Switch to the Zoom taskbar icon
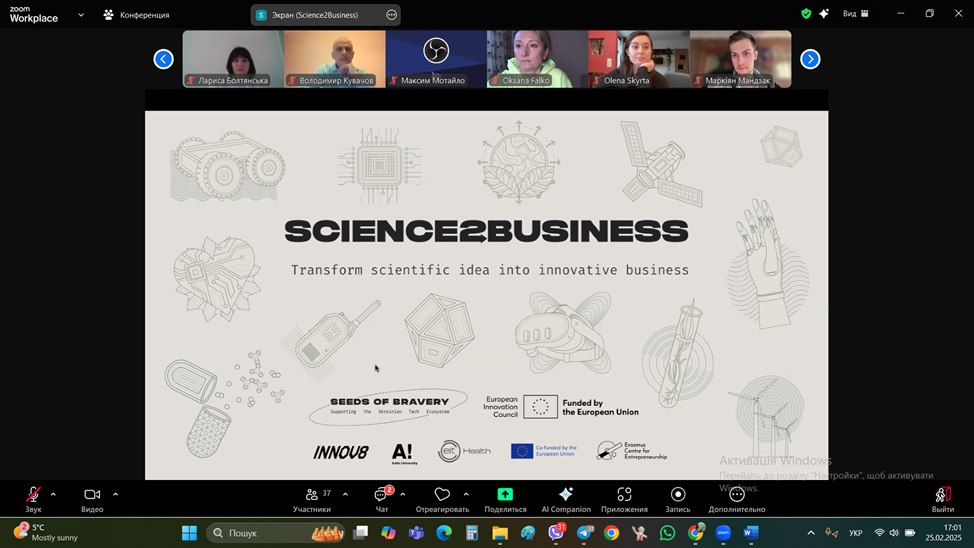Viewport: 974px width, 548px height. point(723,533)
